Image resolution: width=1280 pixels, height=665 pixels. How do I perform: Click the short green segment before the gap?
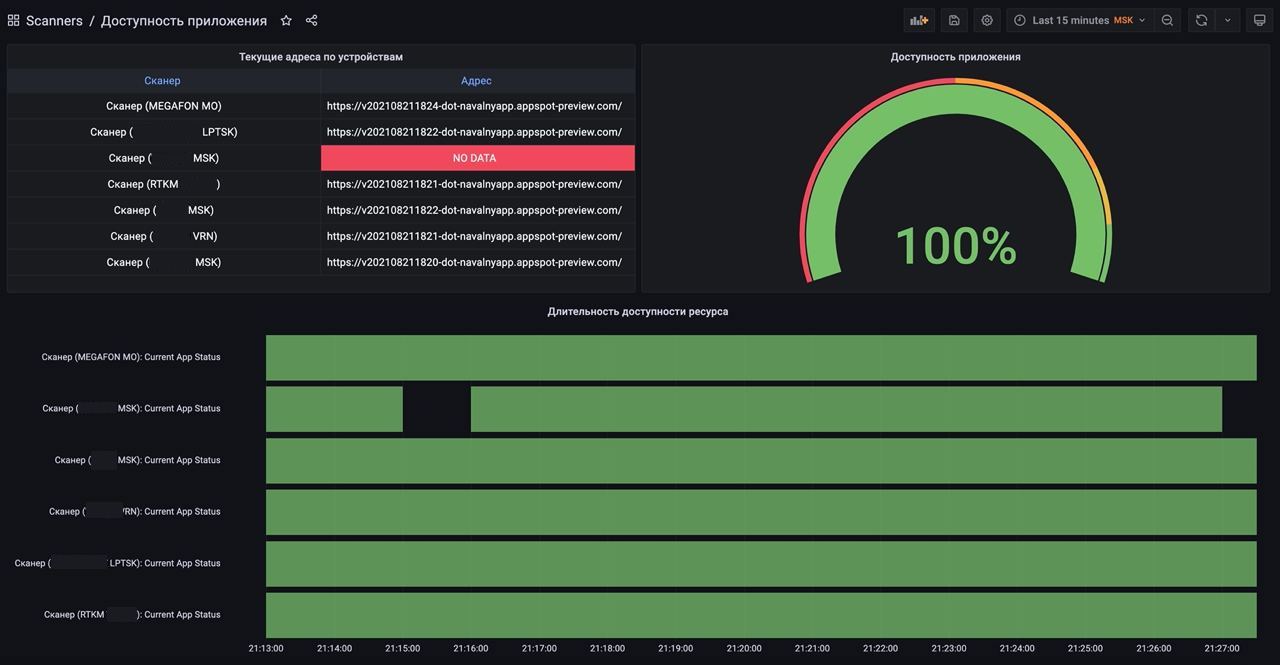tap(334, 409)
